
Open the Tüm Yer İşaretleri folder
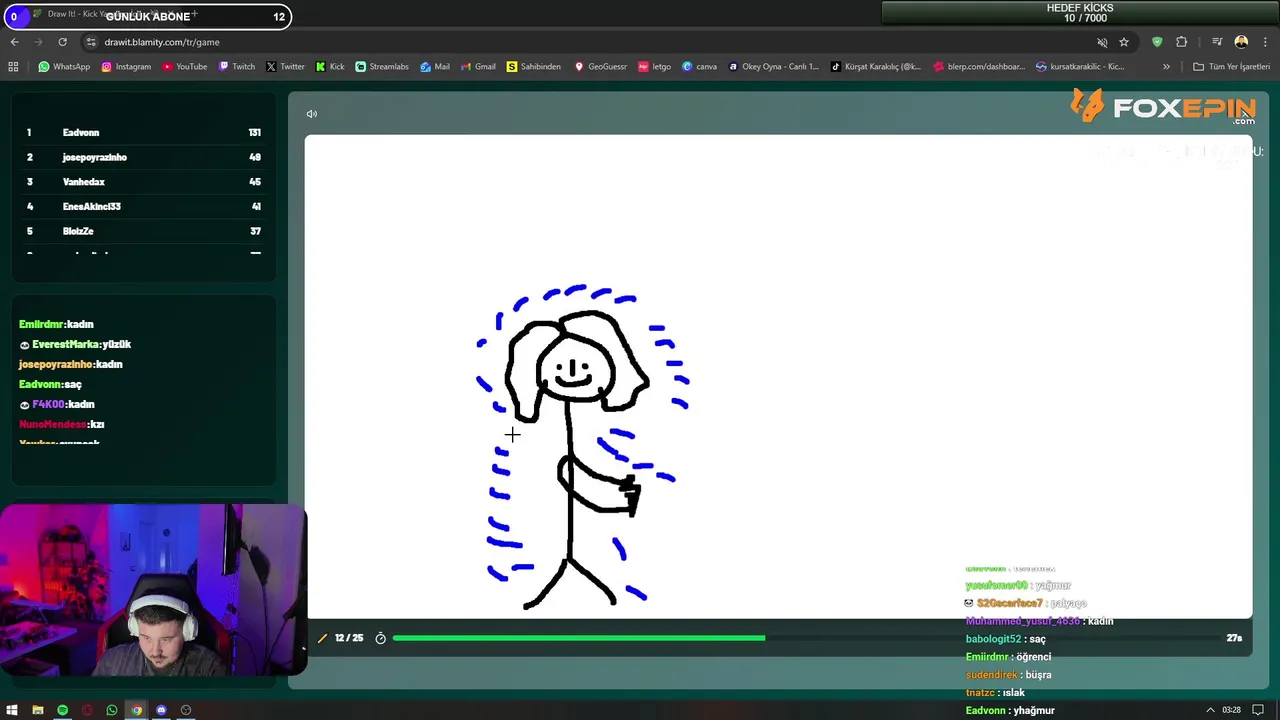[x=1232, y=67]
